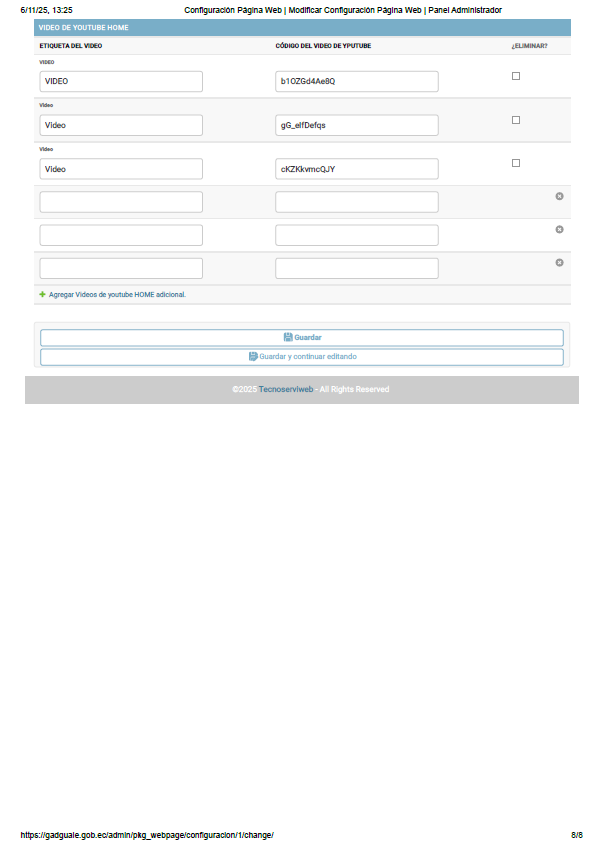Edit the label field next to the gG_elfDefqs code

(x=121, y=125)
